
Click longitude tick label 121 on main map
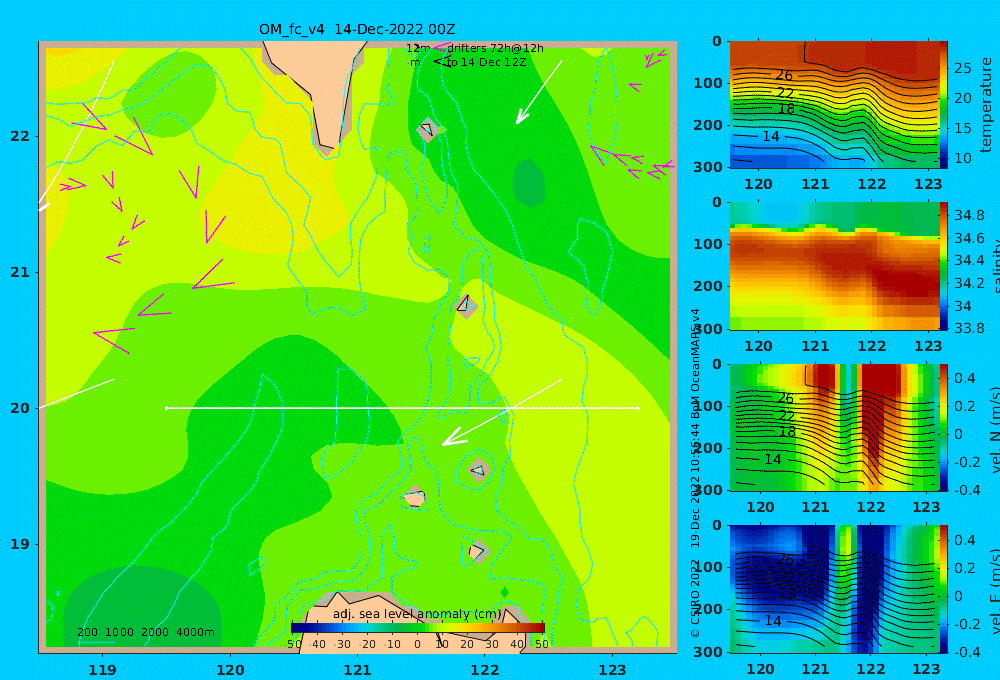coord(357,670)
